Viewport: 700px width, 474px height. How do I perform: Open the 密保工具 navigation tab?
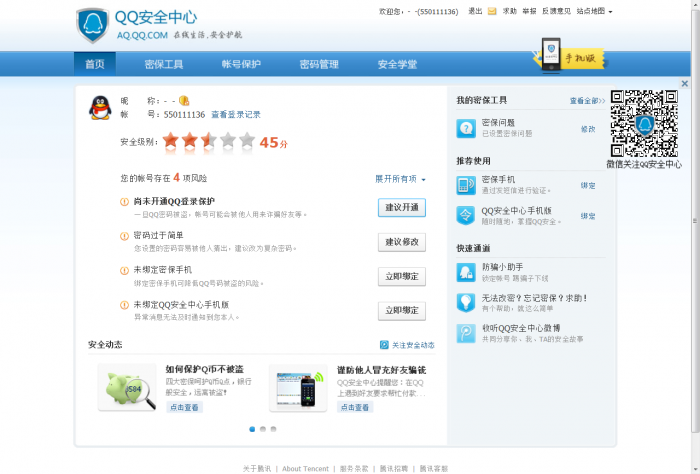tap(164, 64)
